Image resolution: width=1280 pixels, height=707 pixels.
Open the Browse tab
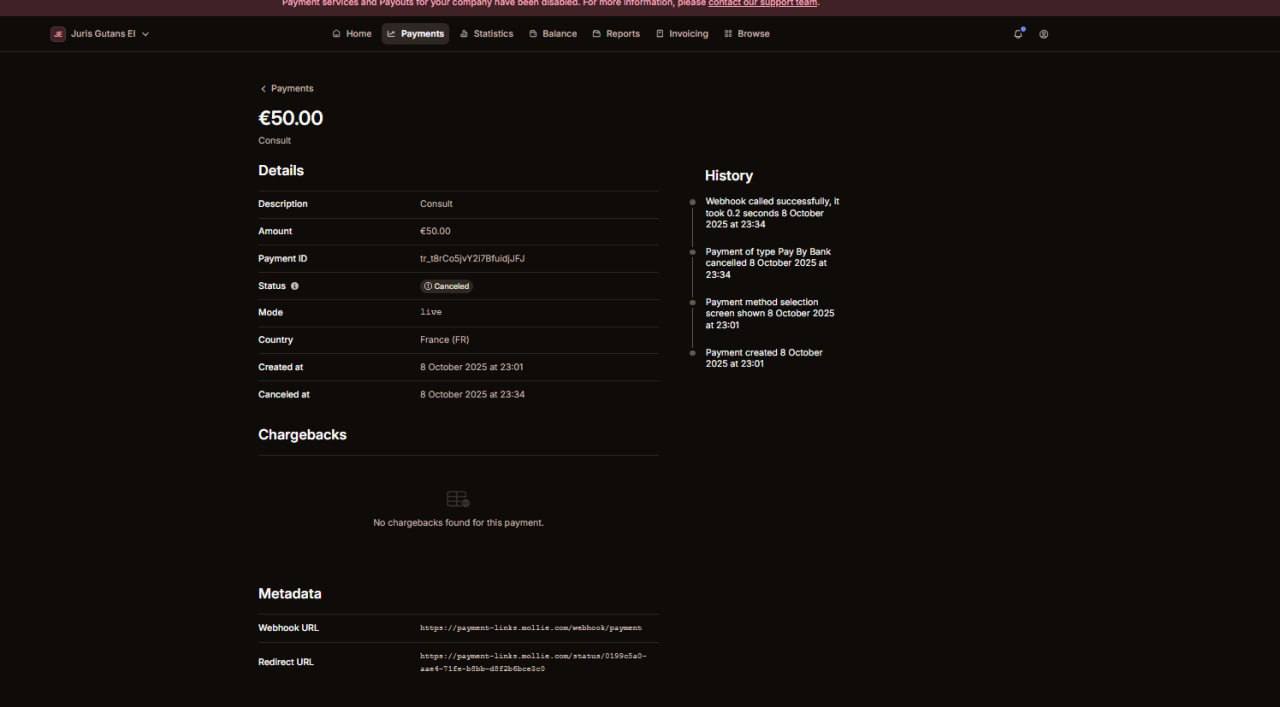click(x=747, y=34)
